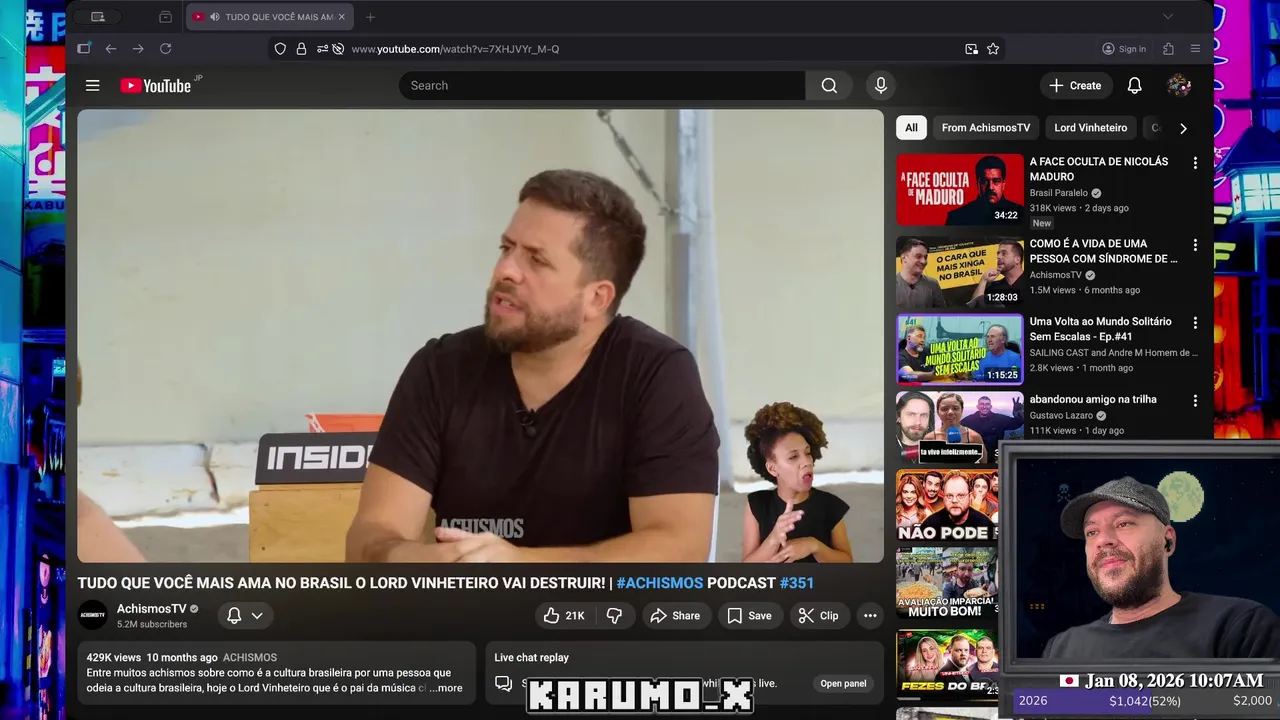The width and height of the screenshot is (1280, 720).
Task: Click the #351 hashtag in the title
Action: pyautogui.click(x=797, y=583)
